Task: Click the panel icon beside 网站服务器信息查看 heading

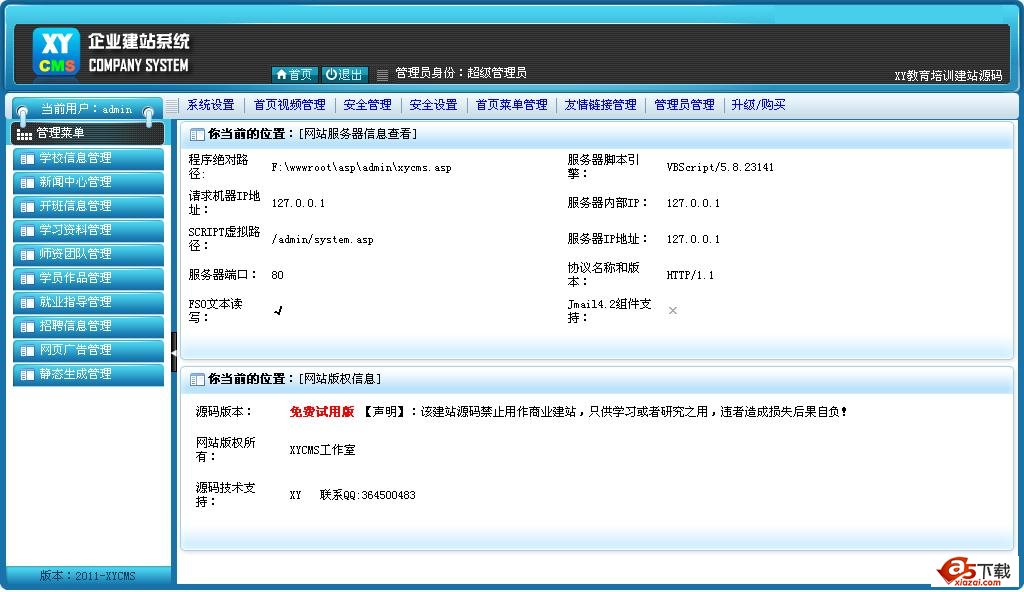Action: point(197,134)
